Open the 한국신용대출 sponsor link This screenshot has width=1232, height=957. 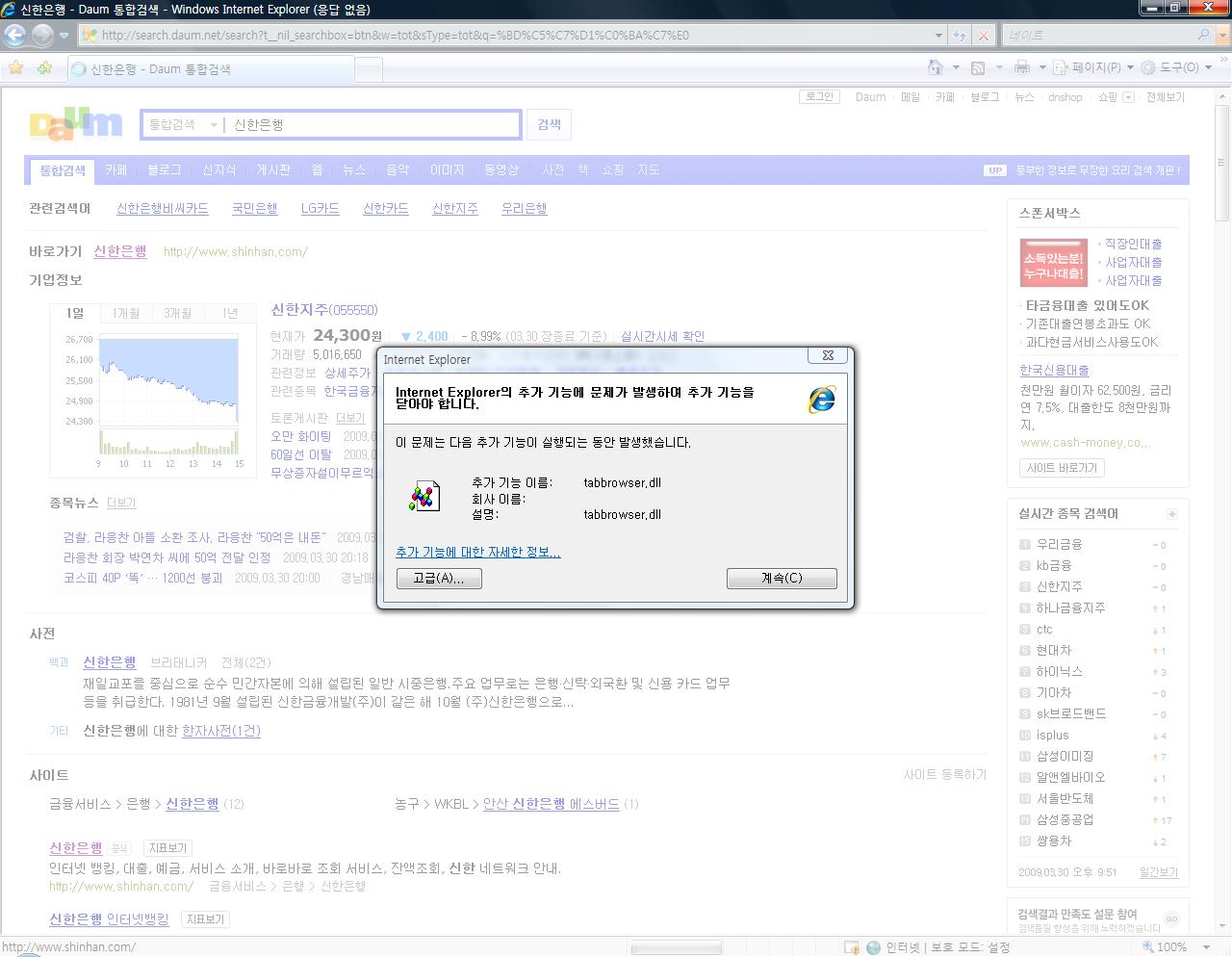click(1055, 370)
